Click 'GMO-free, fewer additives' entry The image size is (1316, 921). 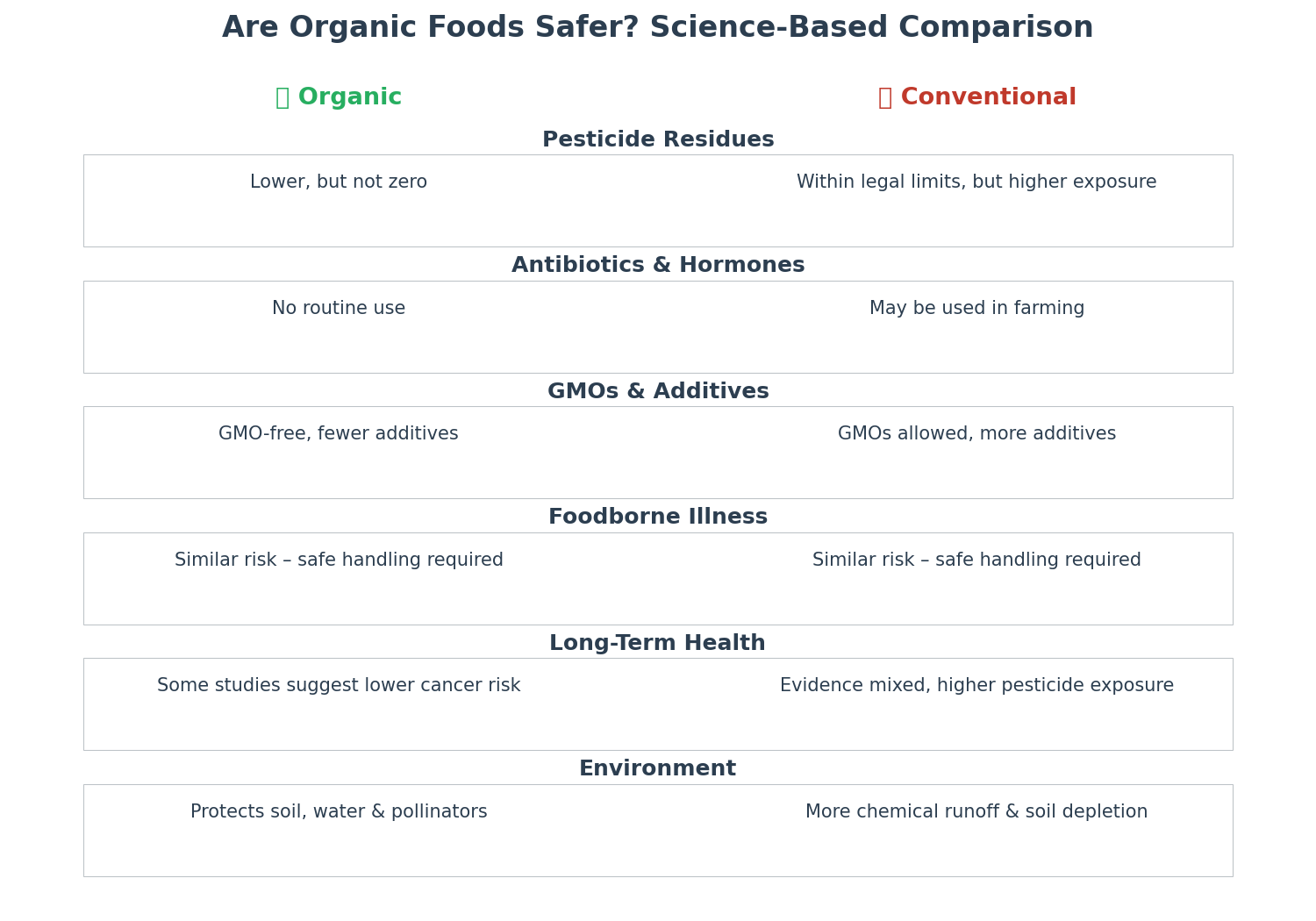[x=339, y=434]
